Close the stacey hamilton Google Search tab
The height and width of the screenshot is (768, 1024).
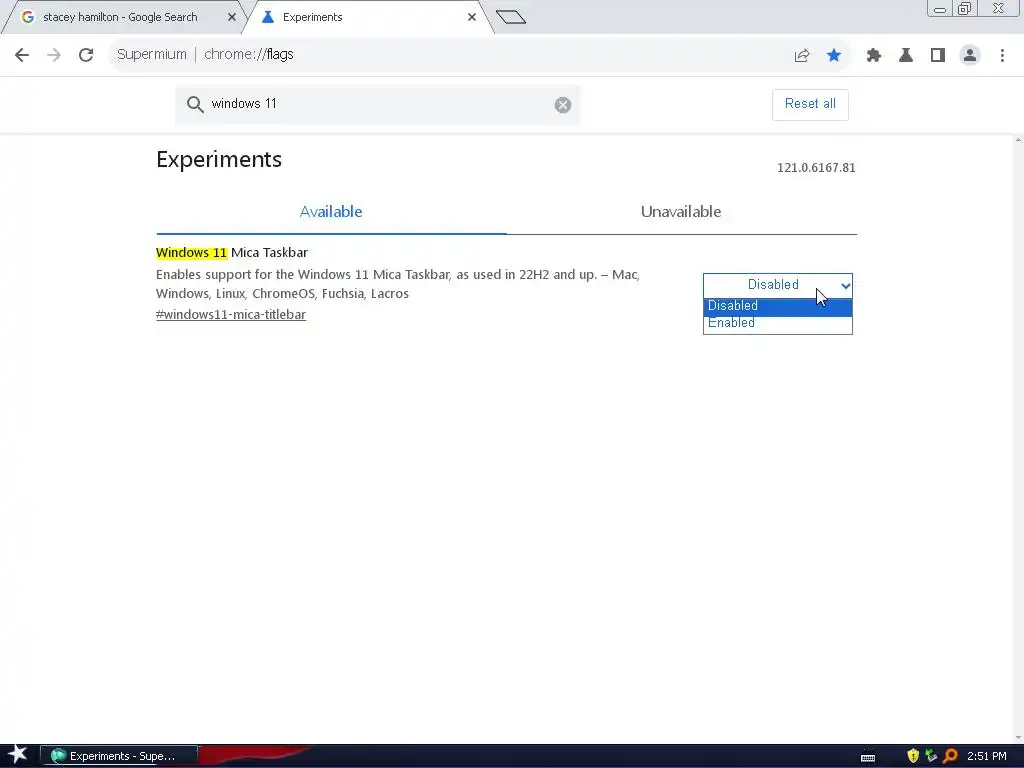[x=231, y=17]
